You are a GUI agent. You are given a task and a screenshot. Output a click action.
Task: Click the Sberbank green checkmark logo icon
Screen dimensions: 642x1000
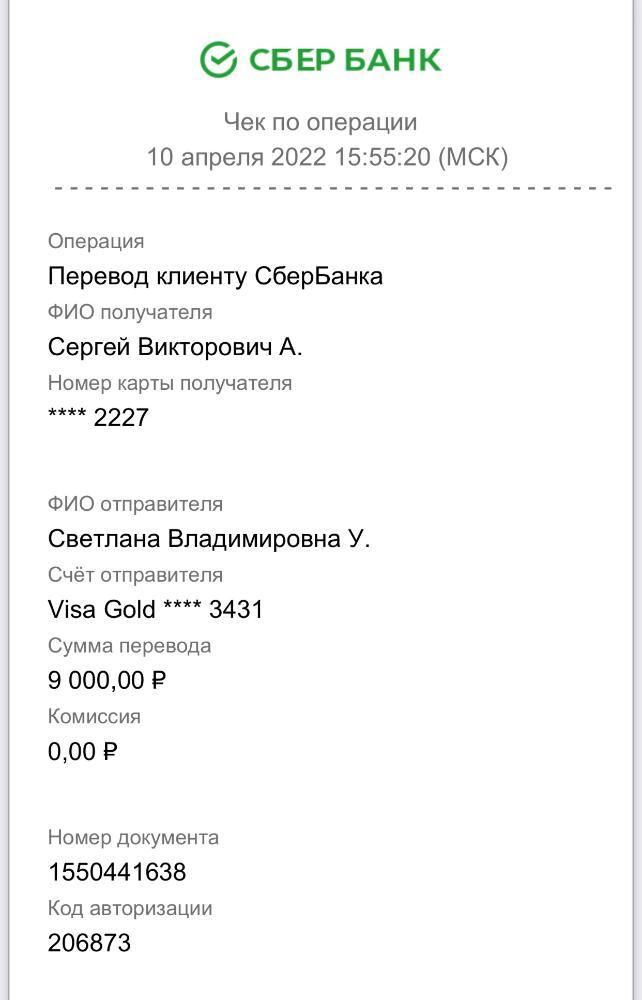[x=218, y=60]
